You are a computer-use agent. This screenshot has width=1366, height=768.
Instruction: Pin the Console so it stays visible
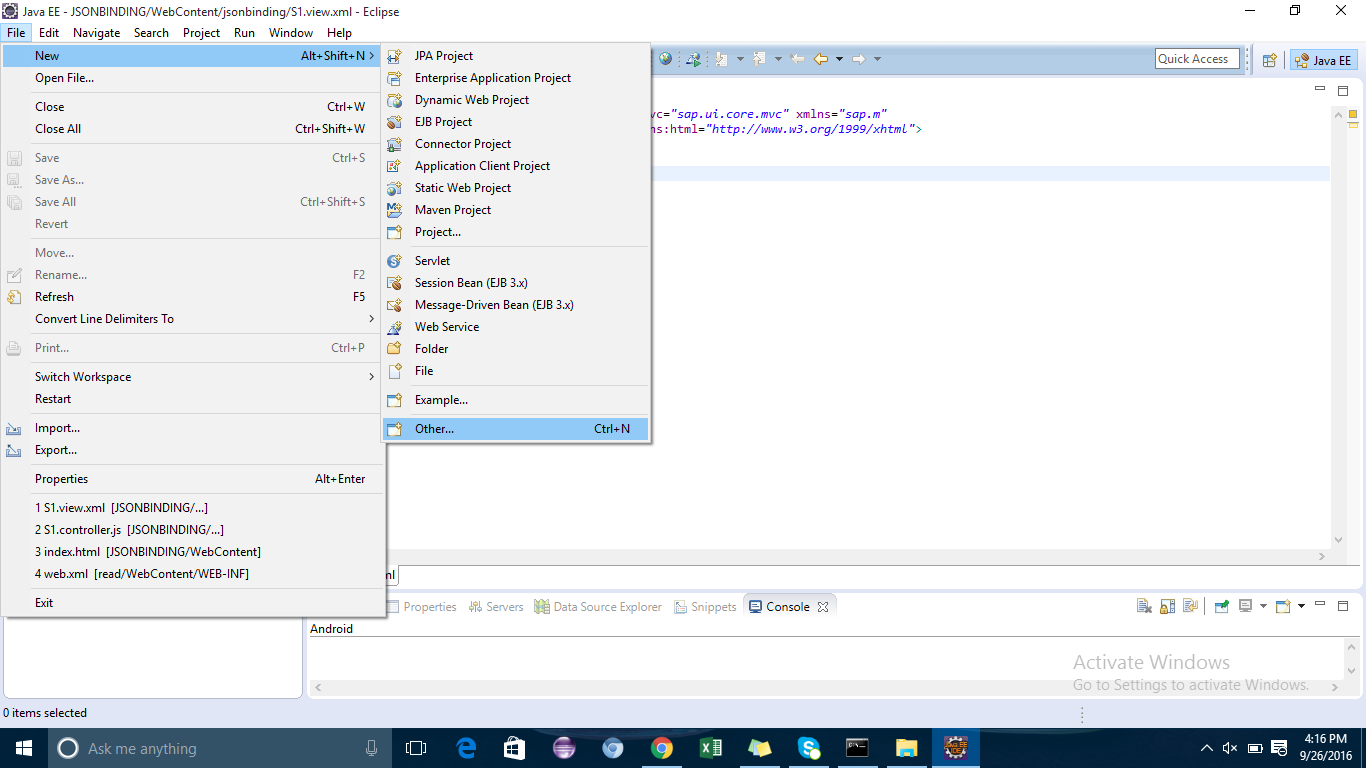[x=1221, y=606]
